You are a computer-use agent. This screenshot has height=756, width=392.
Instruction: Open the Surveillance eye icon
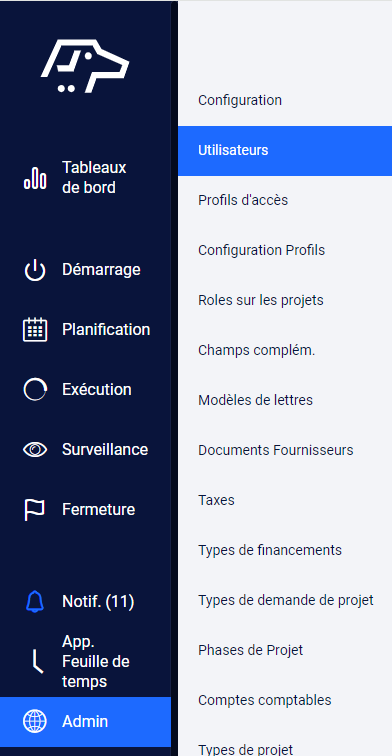(x=35, y=450)
